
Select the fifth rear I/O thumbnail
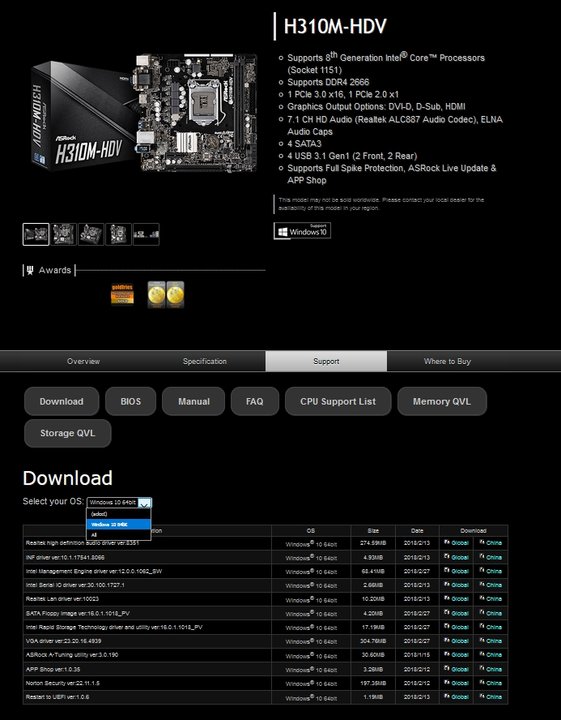(x=146, y=234)
